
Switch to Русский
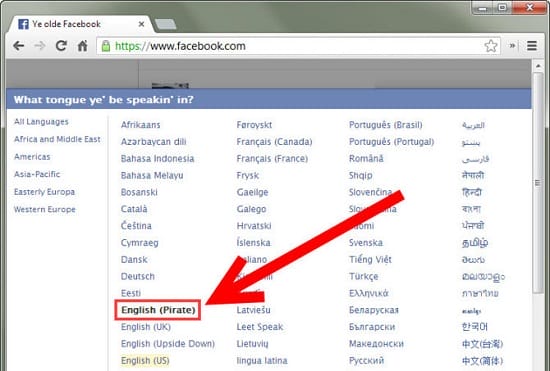pyautogui.click(x=367, y=360)
